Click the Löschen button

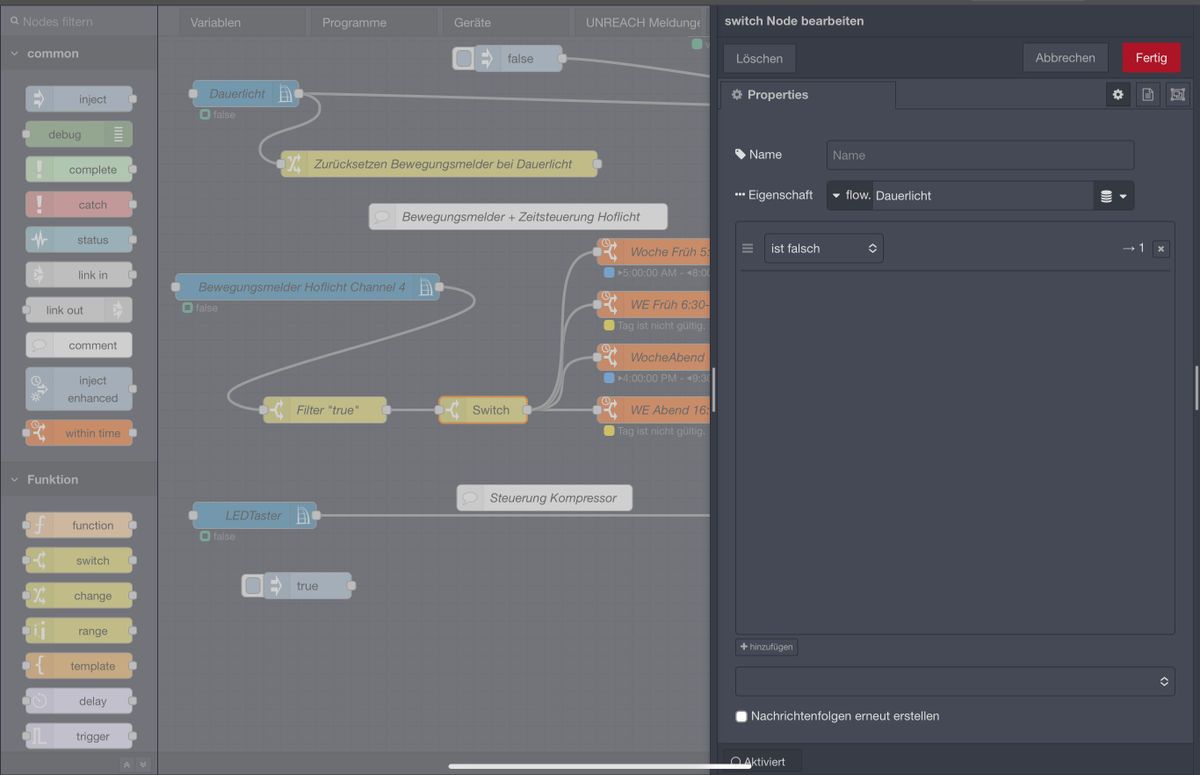pos(759,58)
